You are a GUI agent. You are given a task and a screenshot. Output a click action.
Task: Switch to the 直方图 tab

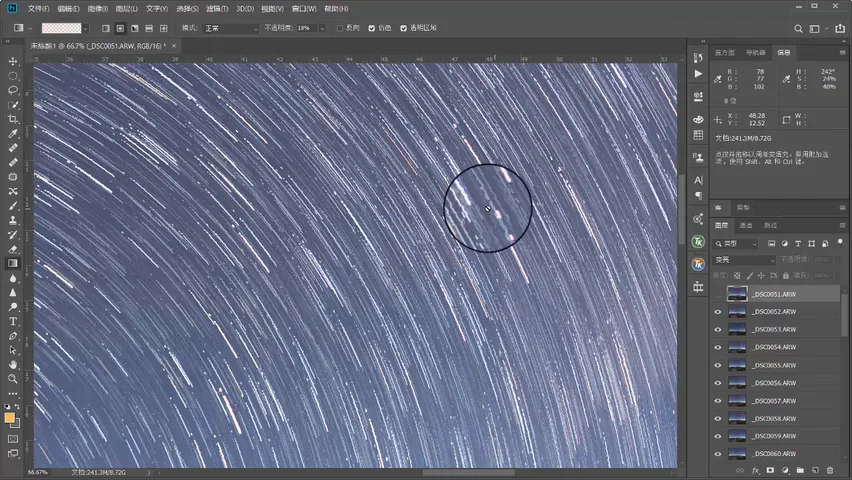pyautogui.click(x=724, y=53)
